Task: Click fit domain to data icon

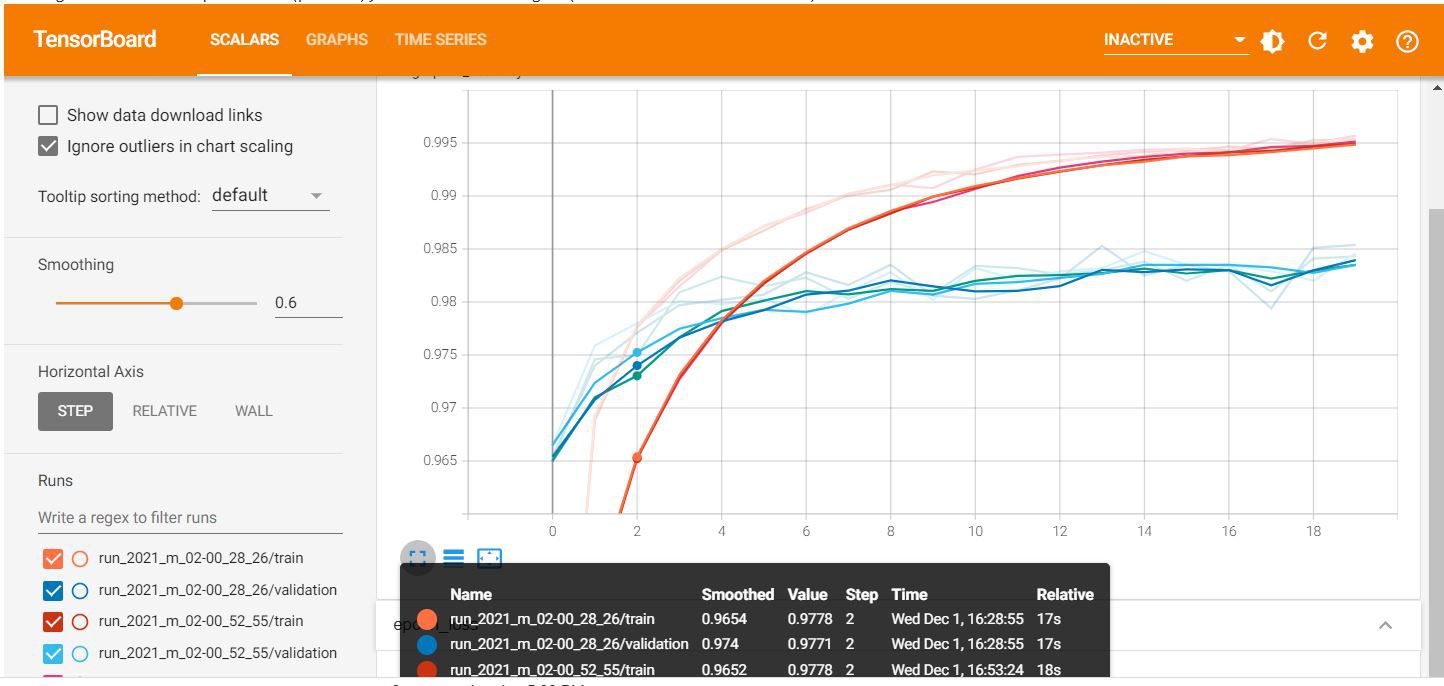Action: tap(489, 558)
